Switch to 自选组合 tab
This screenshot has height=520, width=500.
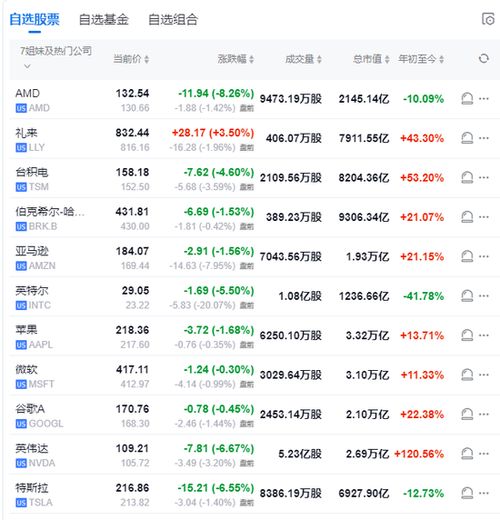(x=173, y=19)
